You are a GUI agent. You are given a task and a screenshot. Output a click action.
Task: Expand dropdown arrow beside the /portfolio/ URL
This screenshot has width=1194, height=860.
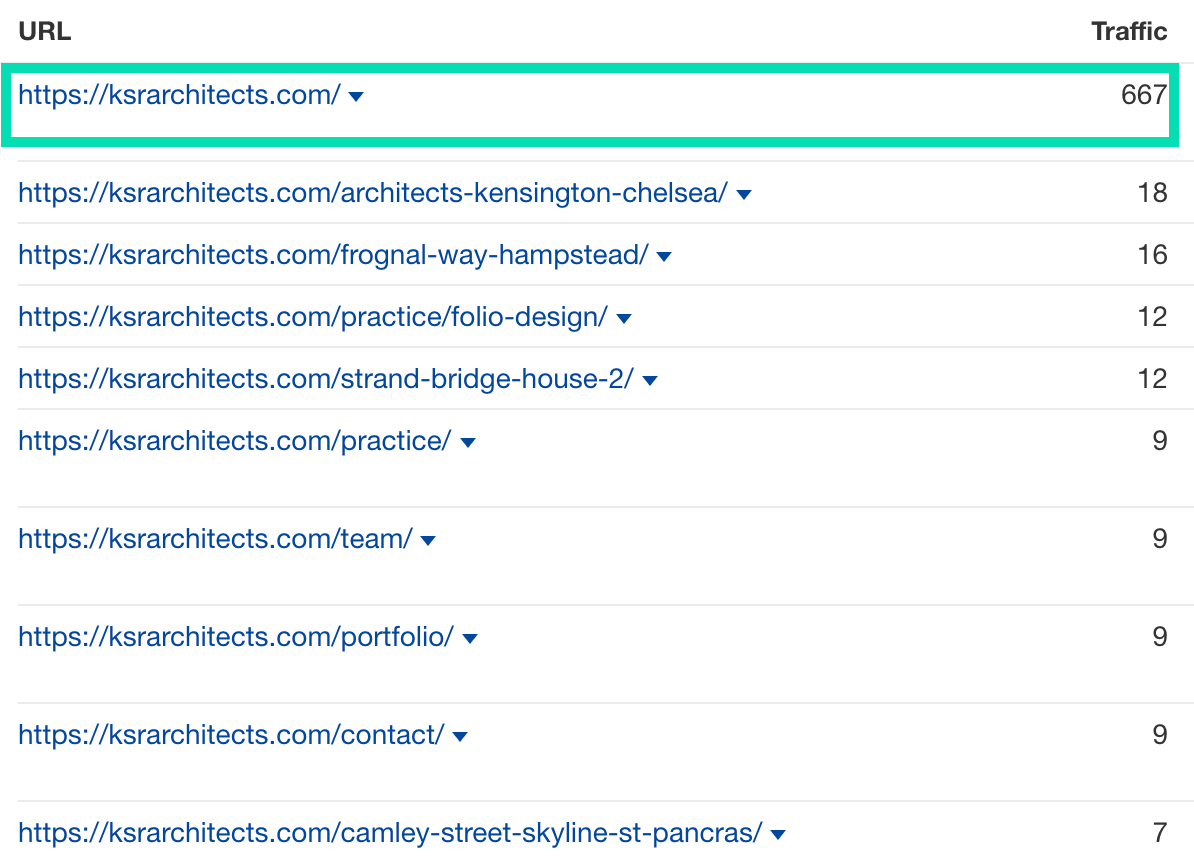pos(470,638)
